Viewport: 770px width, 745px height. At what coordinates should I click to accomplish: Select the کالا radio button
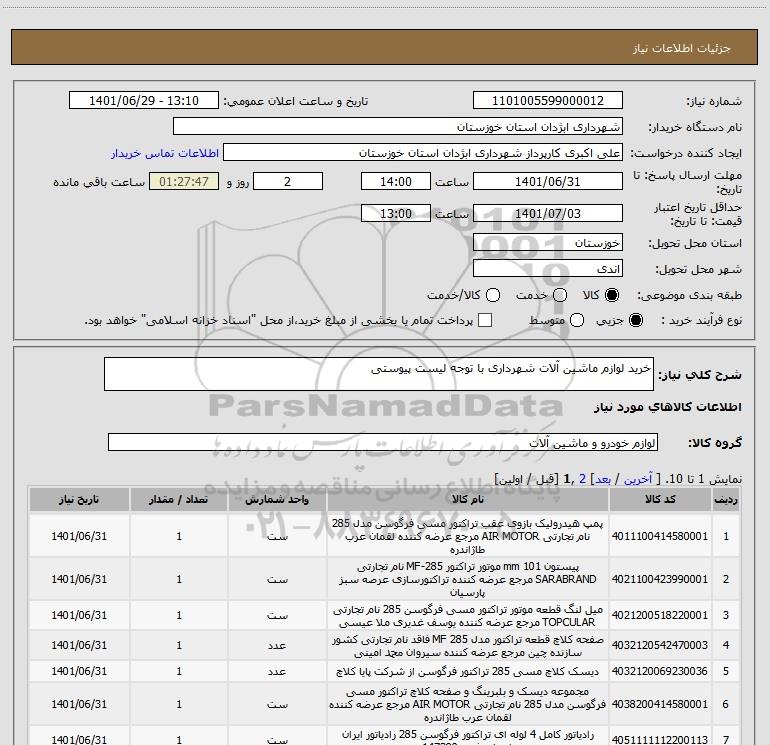612,295
